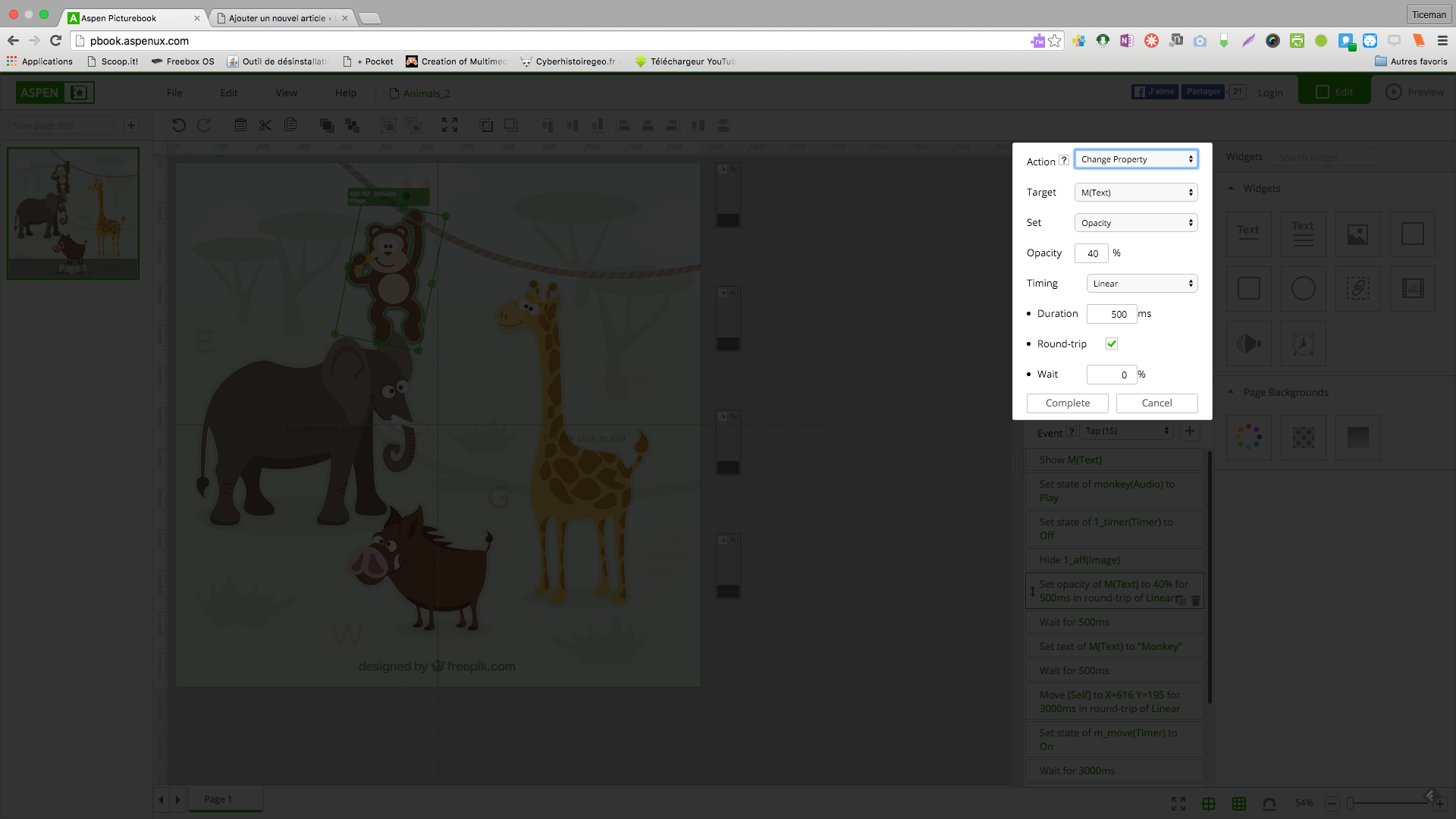Add the Circle shape widget
The height and width of the screenshot is (819, 1456).
click(1303, 288)
